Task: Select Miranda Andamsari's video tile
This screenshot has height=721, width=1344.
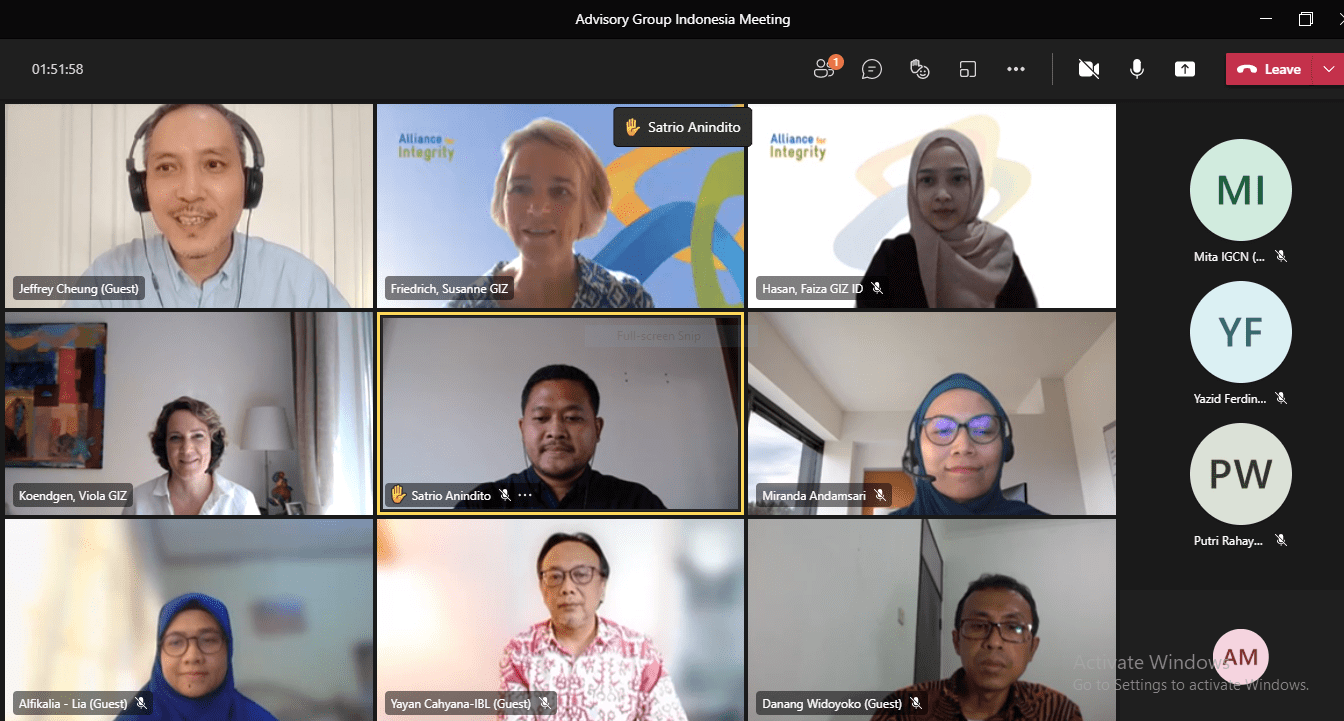Action: point(932,413)
